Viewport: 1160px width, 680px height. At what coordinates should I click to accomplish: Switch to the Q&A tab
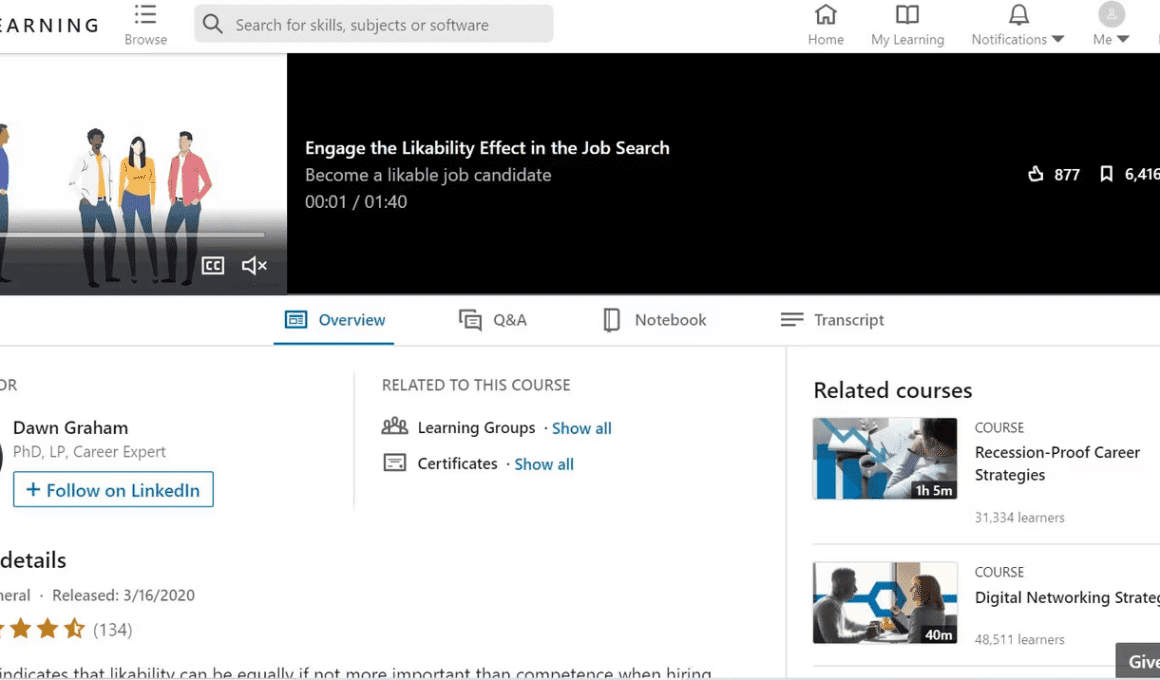pyautogui.click(x=493, y=320)
